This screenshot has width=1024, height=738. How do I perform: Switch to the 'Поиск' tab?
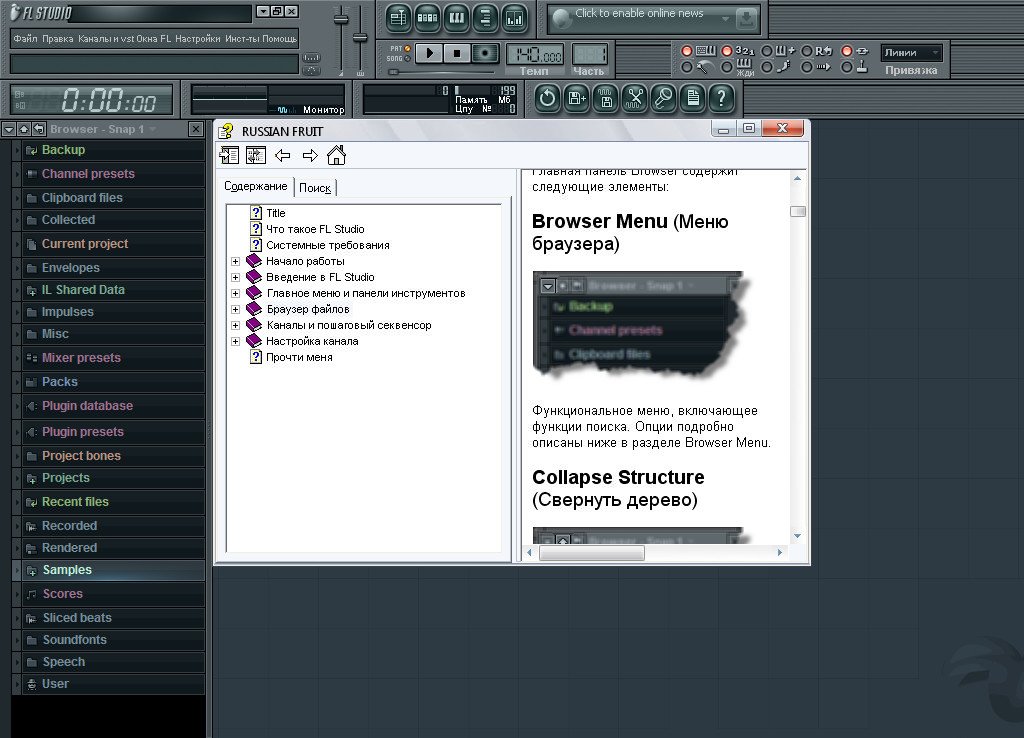click(x=315, y=188)
